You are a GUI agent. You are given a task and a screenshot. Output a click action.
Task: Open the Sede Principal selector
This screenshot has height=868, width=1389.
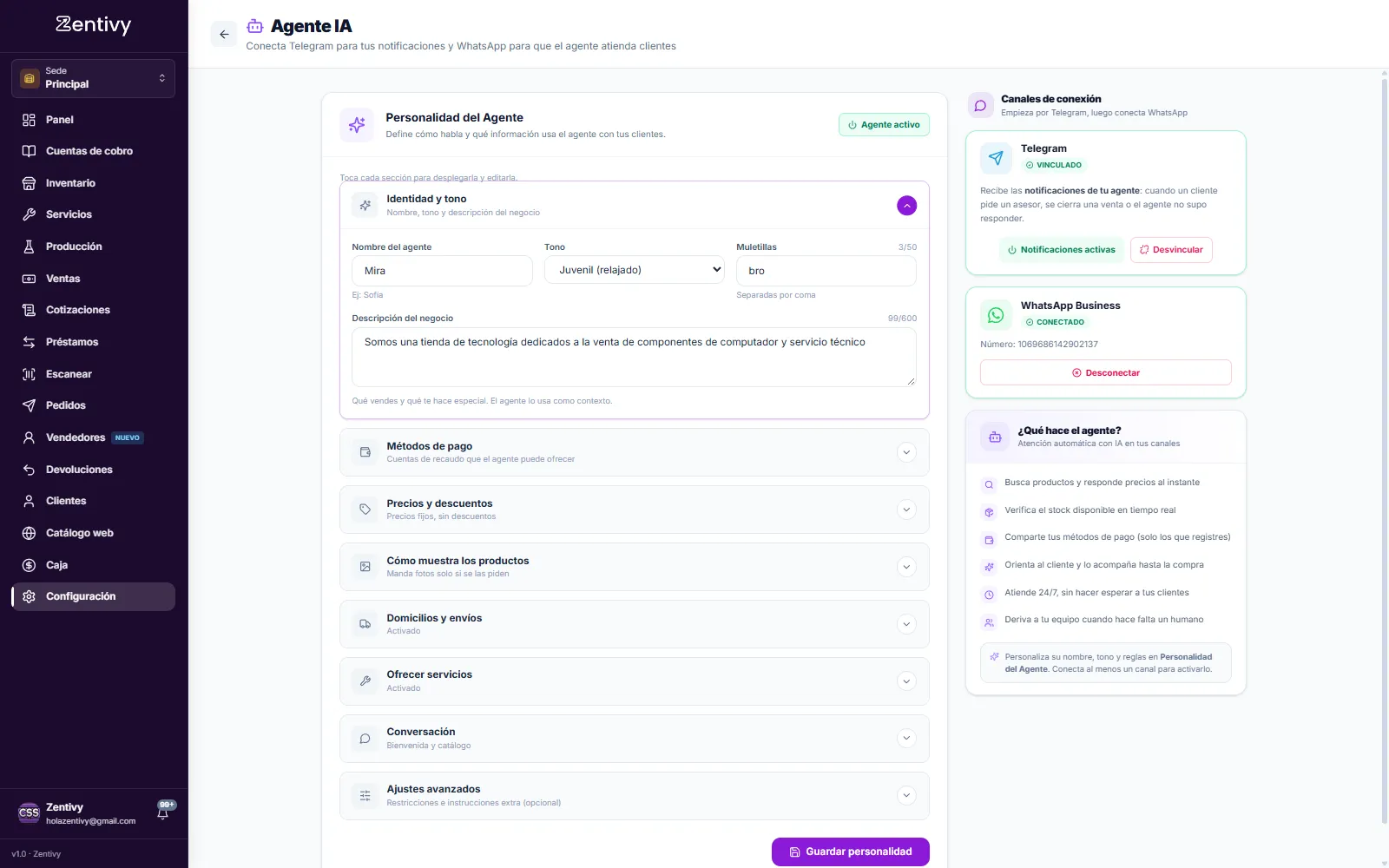(x=93, y=78)
